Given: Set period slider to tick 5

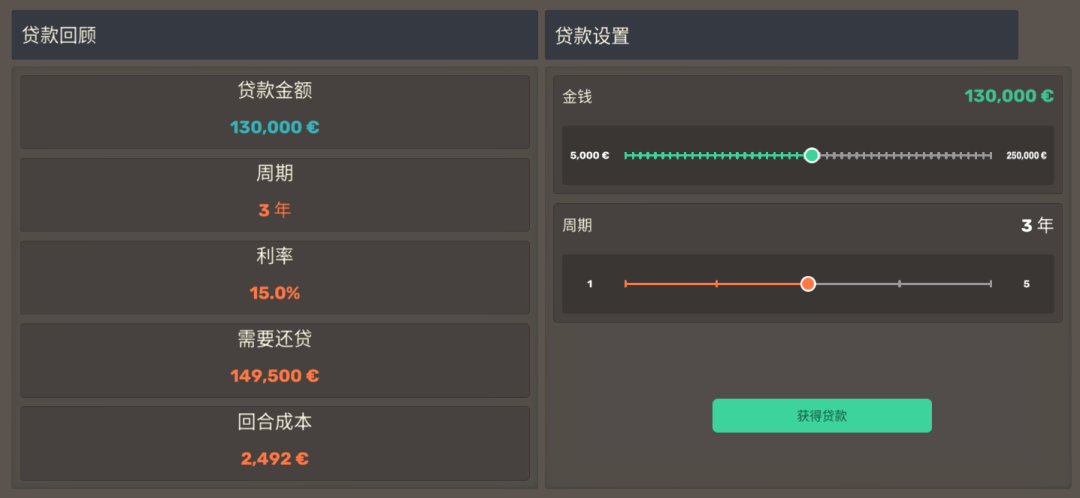Looking at the screenshot, I should 990,284.
